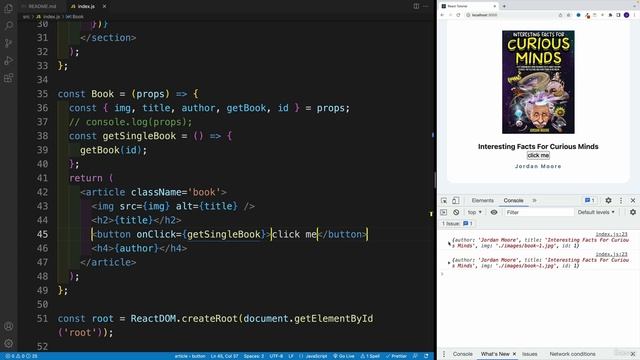Click the browser back arrow
The width and height of the screenshot is (640, 360).
click(442, 15)
